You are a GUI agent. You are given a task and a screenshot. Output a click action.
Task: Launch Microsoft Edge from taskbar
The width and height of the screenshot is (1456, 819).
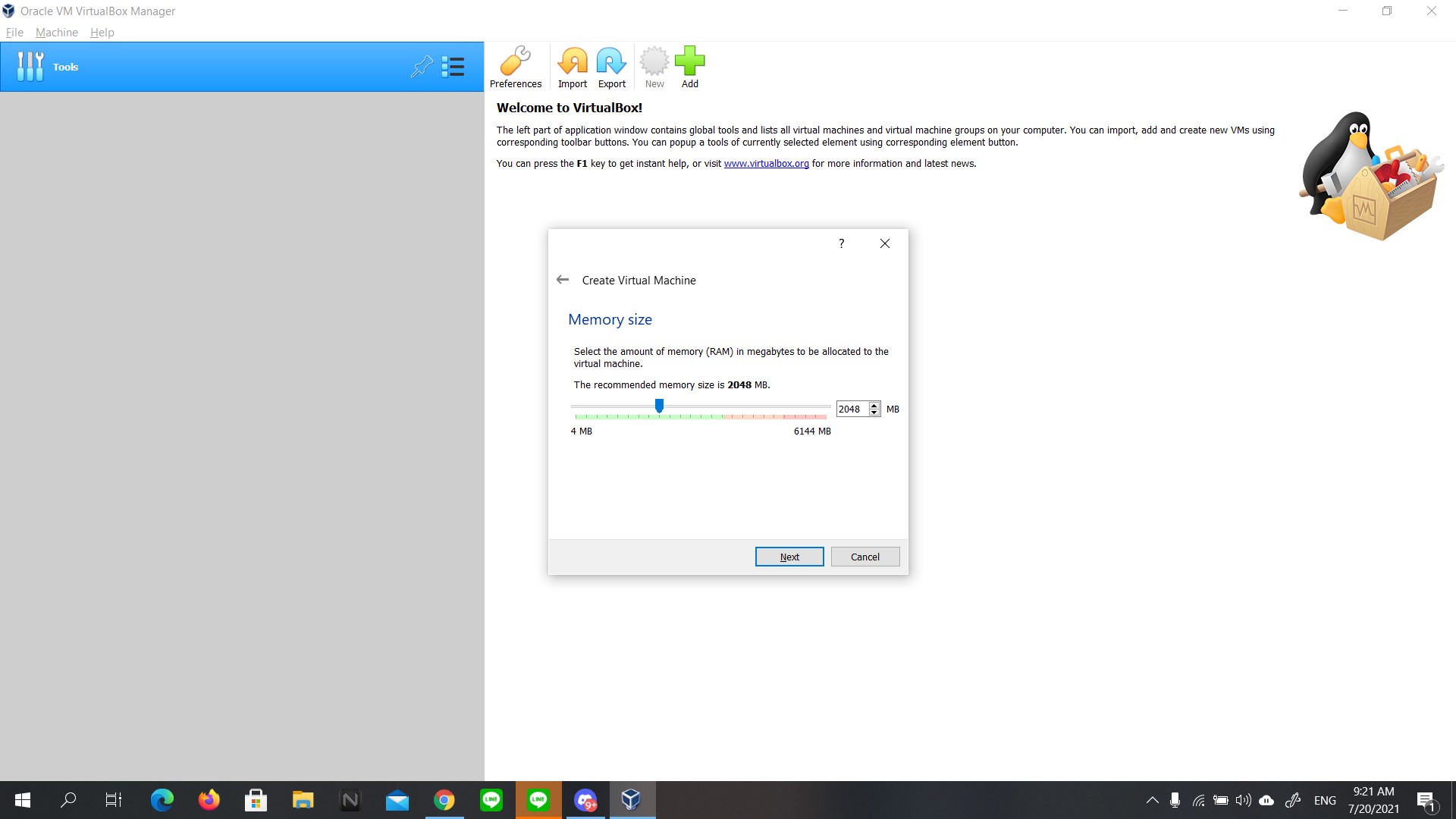click(162, 800)
